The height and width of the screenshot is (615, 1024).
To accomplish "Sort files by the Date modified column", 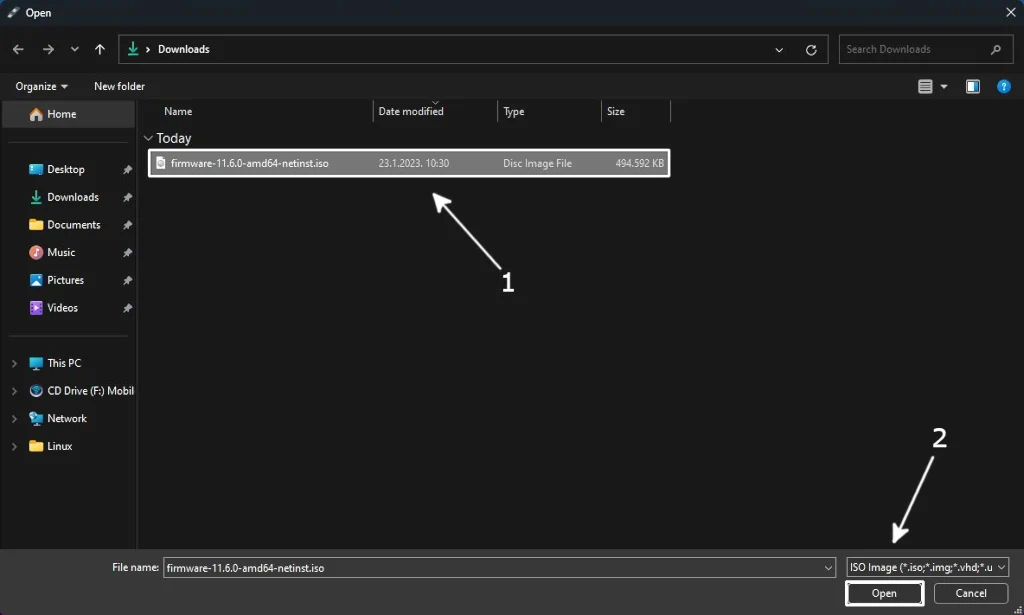I will click(411, 111).
